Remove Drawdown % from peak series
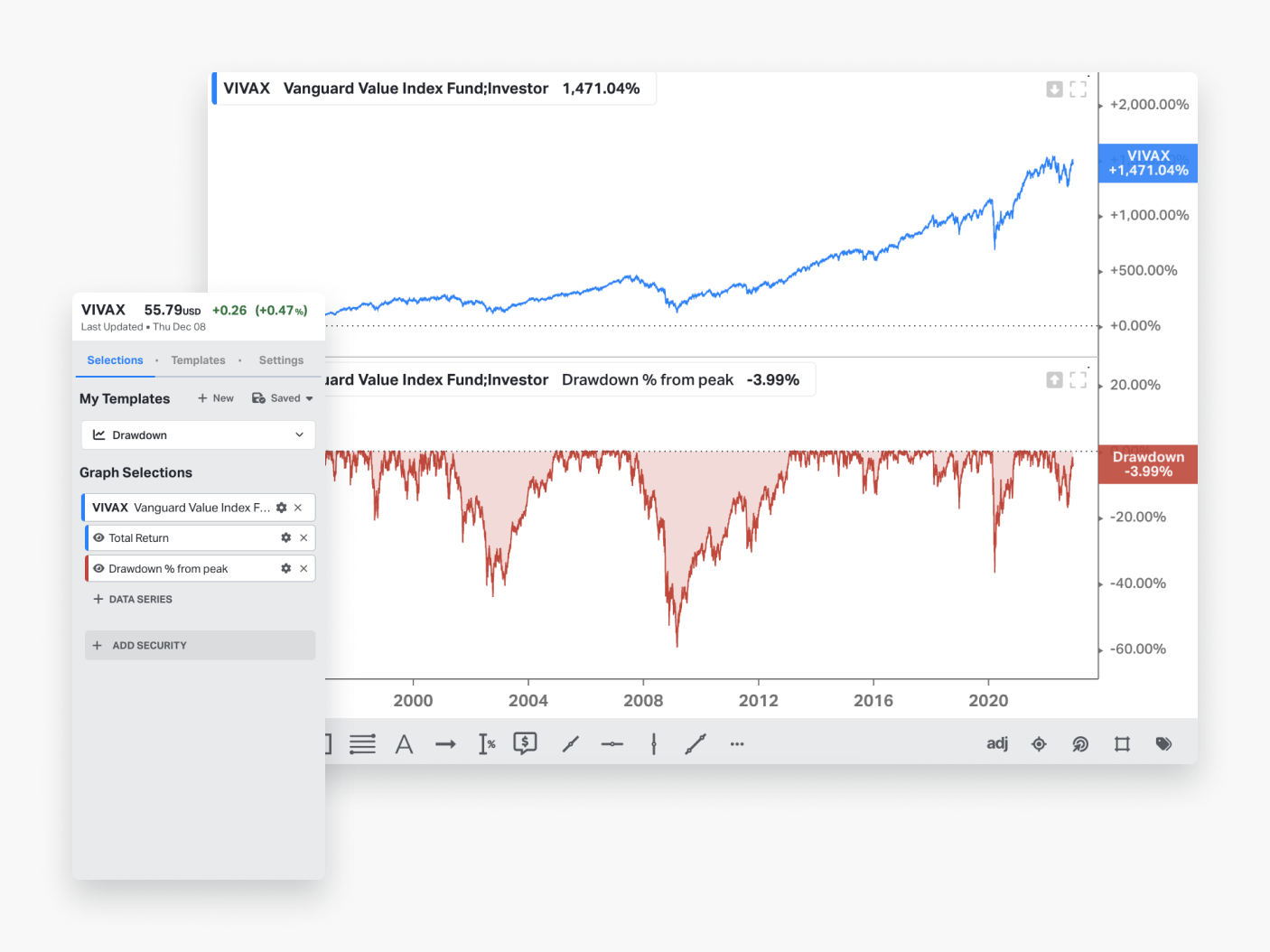The width and height of the screenshot is (1270, 952). click(x=303, y=568)
